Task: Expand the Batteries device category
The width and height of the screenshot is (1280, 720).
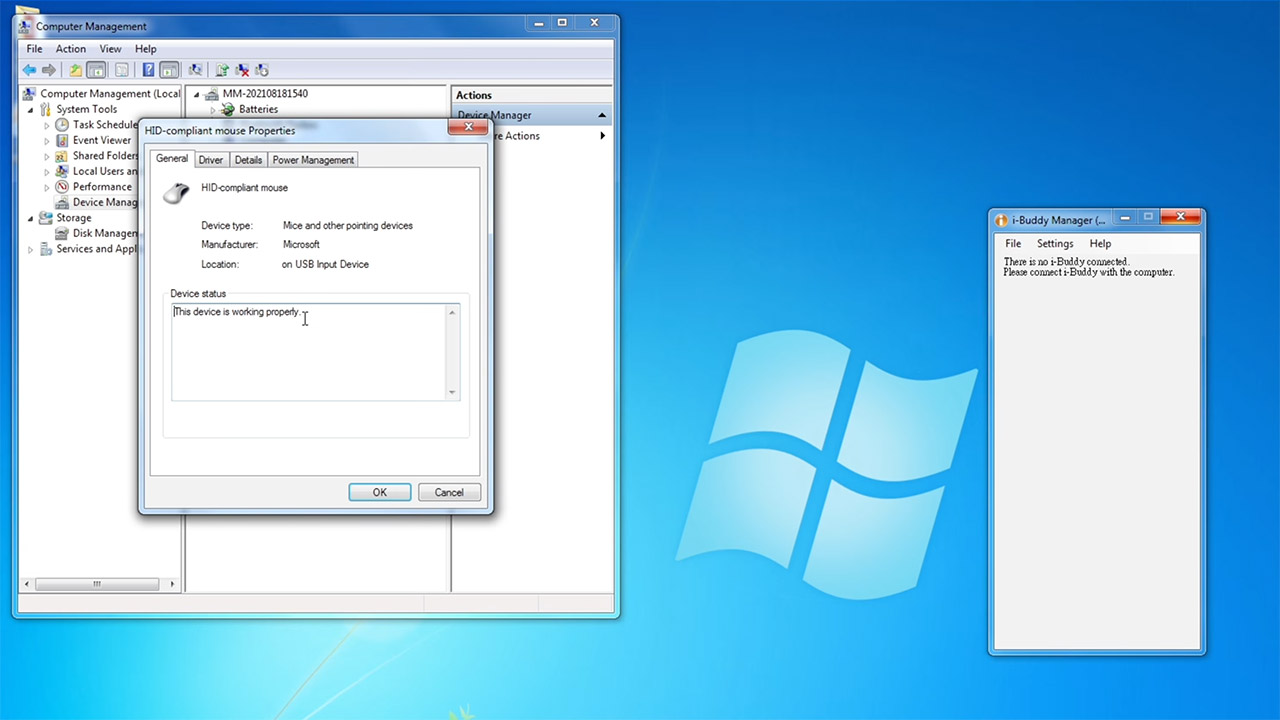Action: coord(213,110)
